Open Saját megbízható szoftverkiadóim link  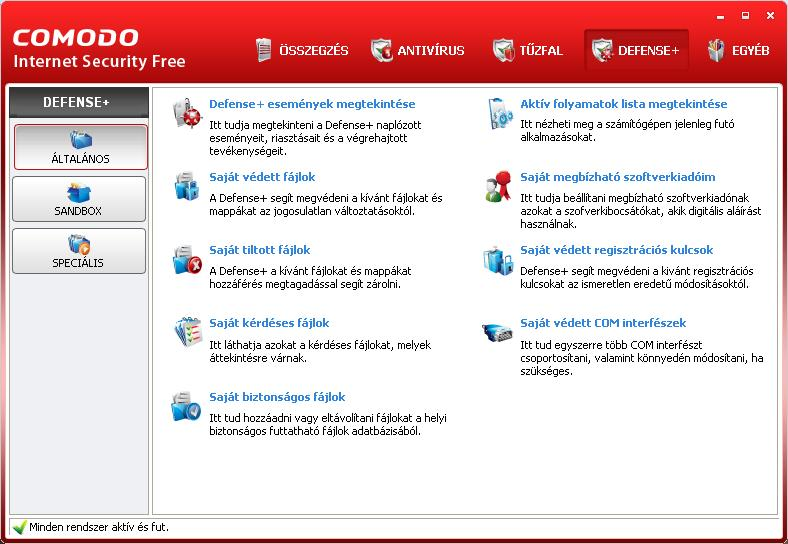[618, 177]
